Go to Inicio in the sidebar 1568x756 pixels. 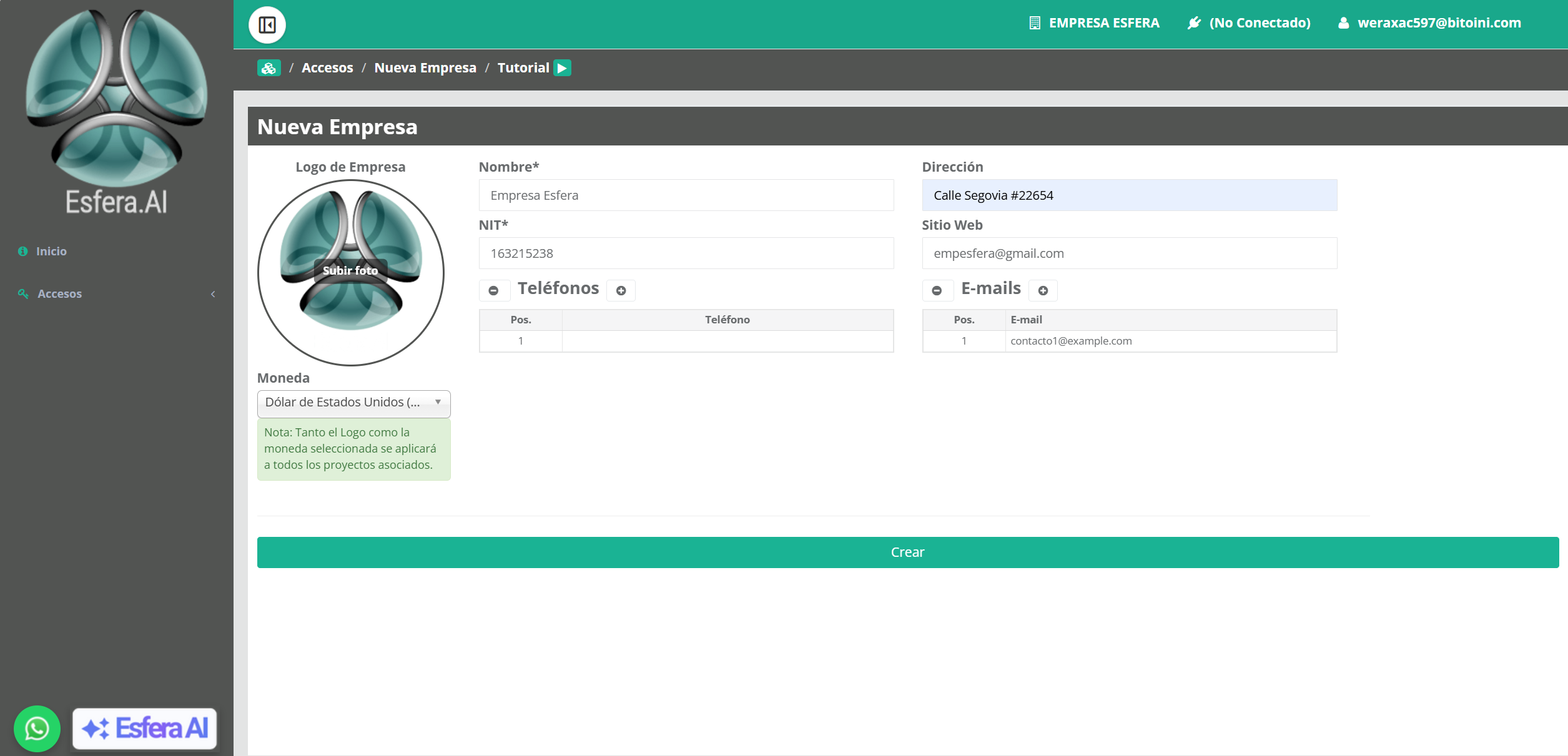coord(51,252)
